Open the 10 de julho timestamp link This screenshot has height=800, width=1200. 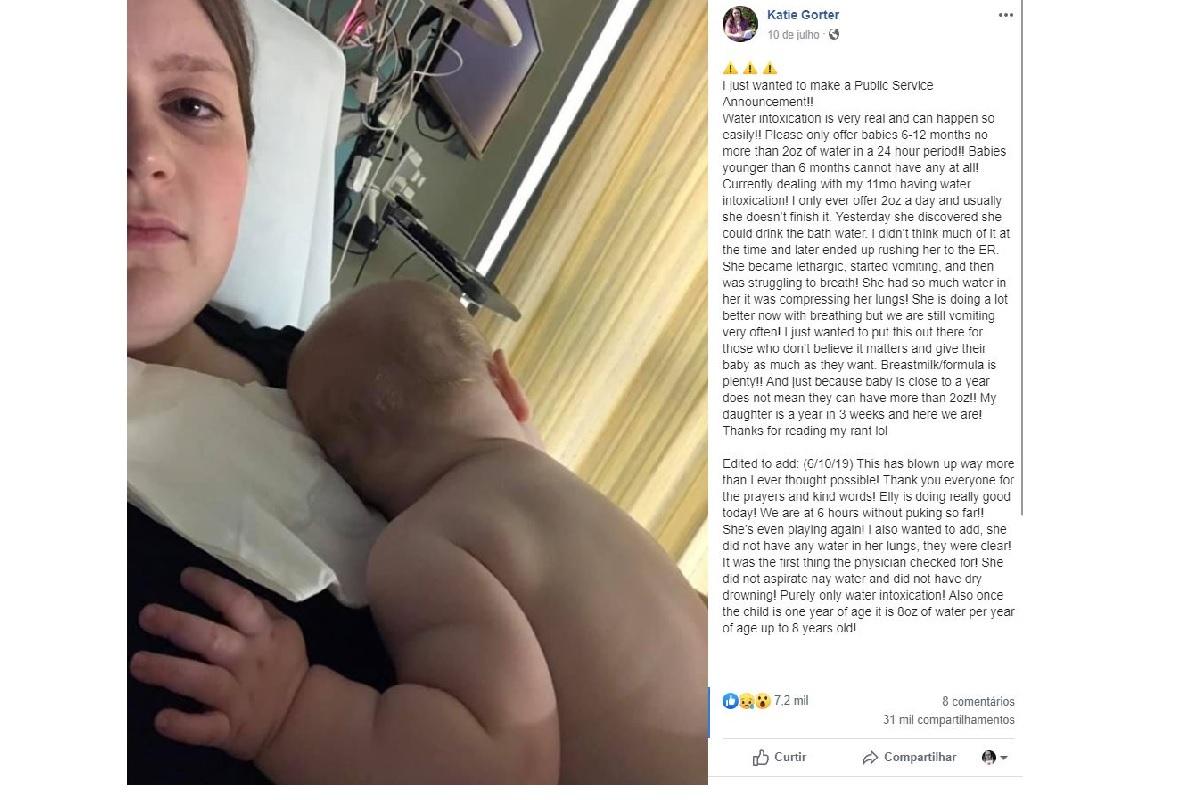(794, 35)
